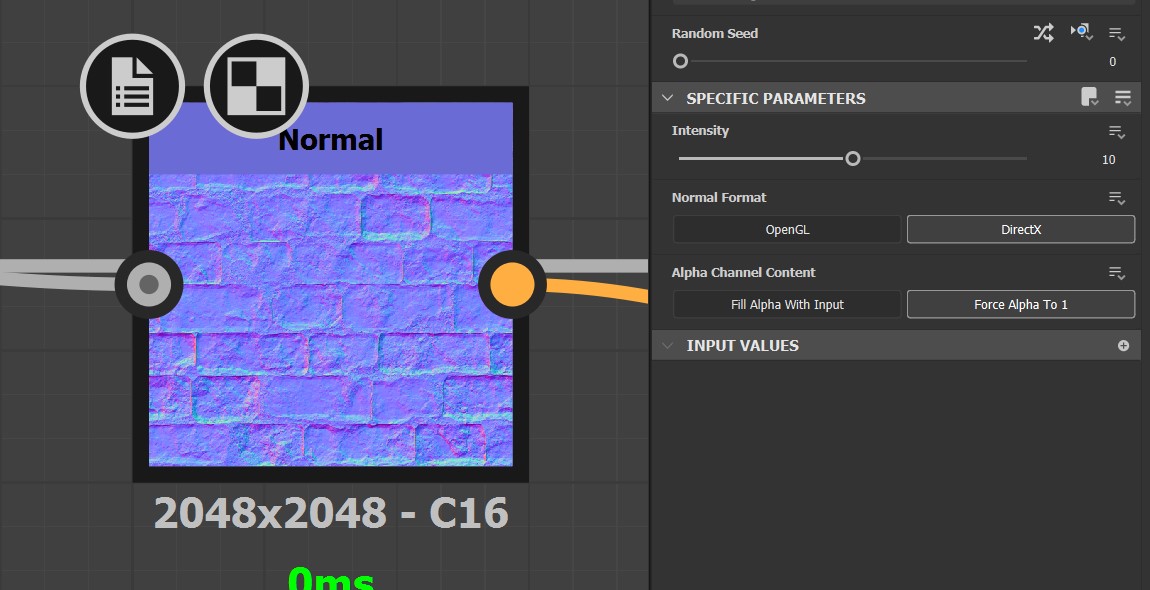Open the Alpha Channel Content parameter options menu

pyautogui.click(x=1117, y=272)
